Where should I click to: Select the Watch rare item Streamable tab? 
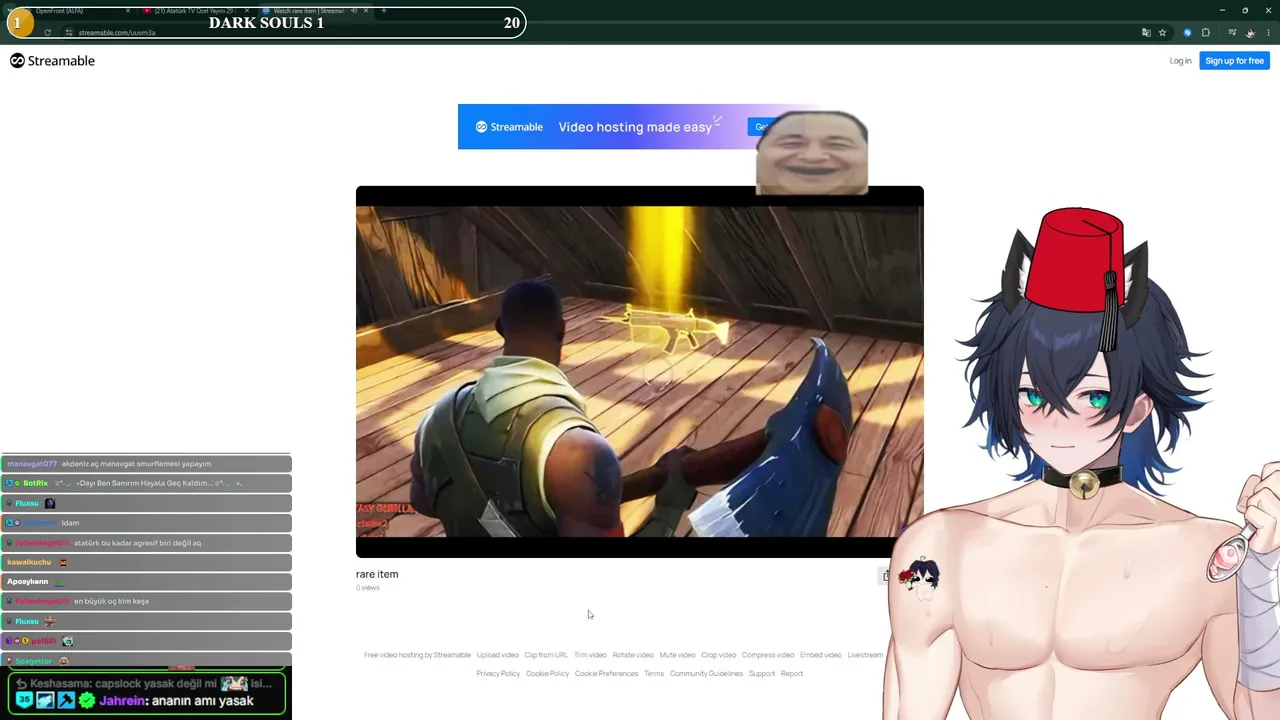point(315,11)
